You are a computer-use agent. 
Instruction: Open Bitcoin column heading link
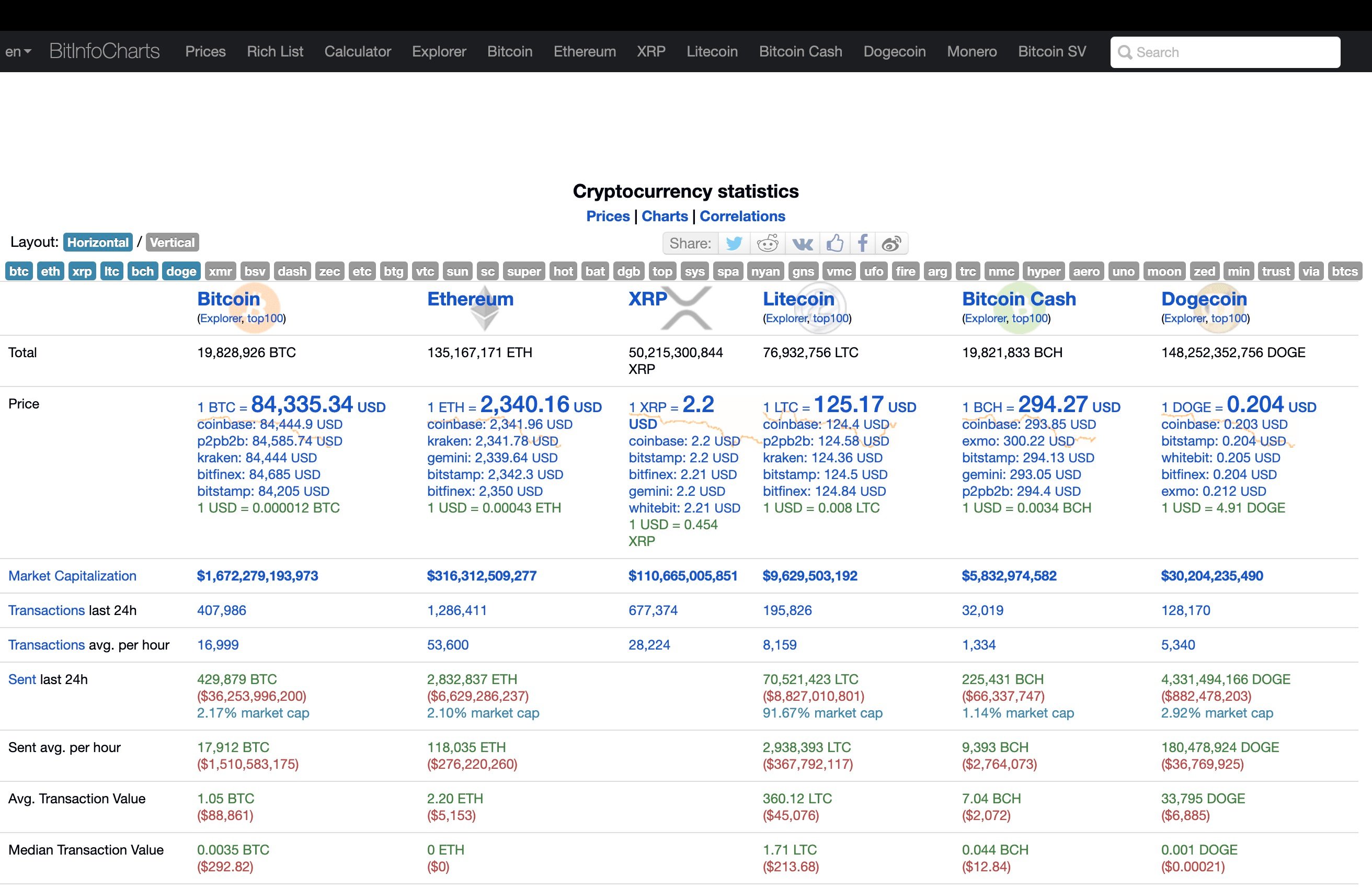[x=228, y=299]
